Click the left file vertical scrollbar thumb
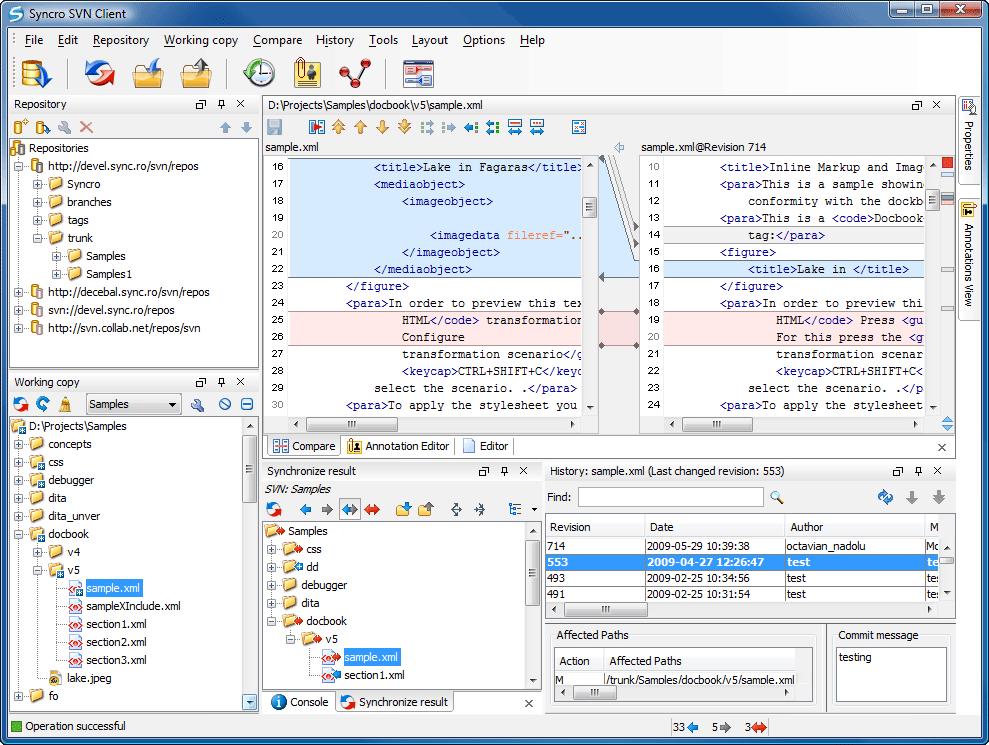Viewport: 989px width, 745px height. point(590,207)
